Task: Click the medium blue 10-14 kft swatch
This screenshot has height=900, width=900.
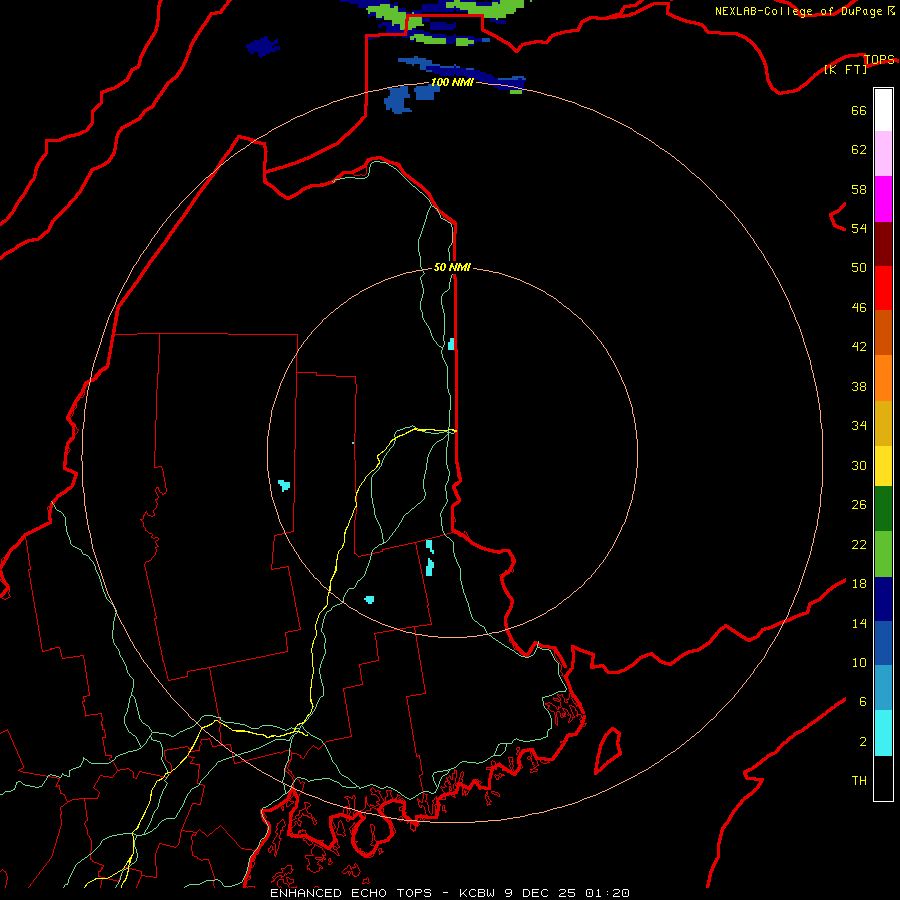Action: click(883, 643)
